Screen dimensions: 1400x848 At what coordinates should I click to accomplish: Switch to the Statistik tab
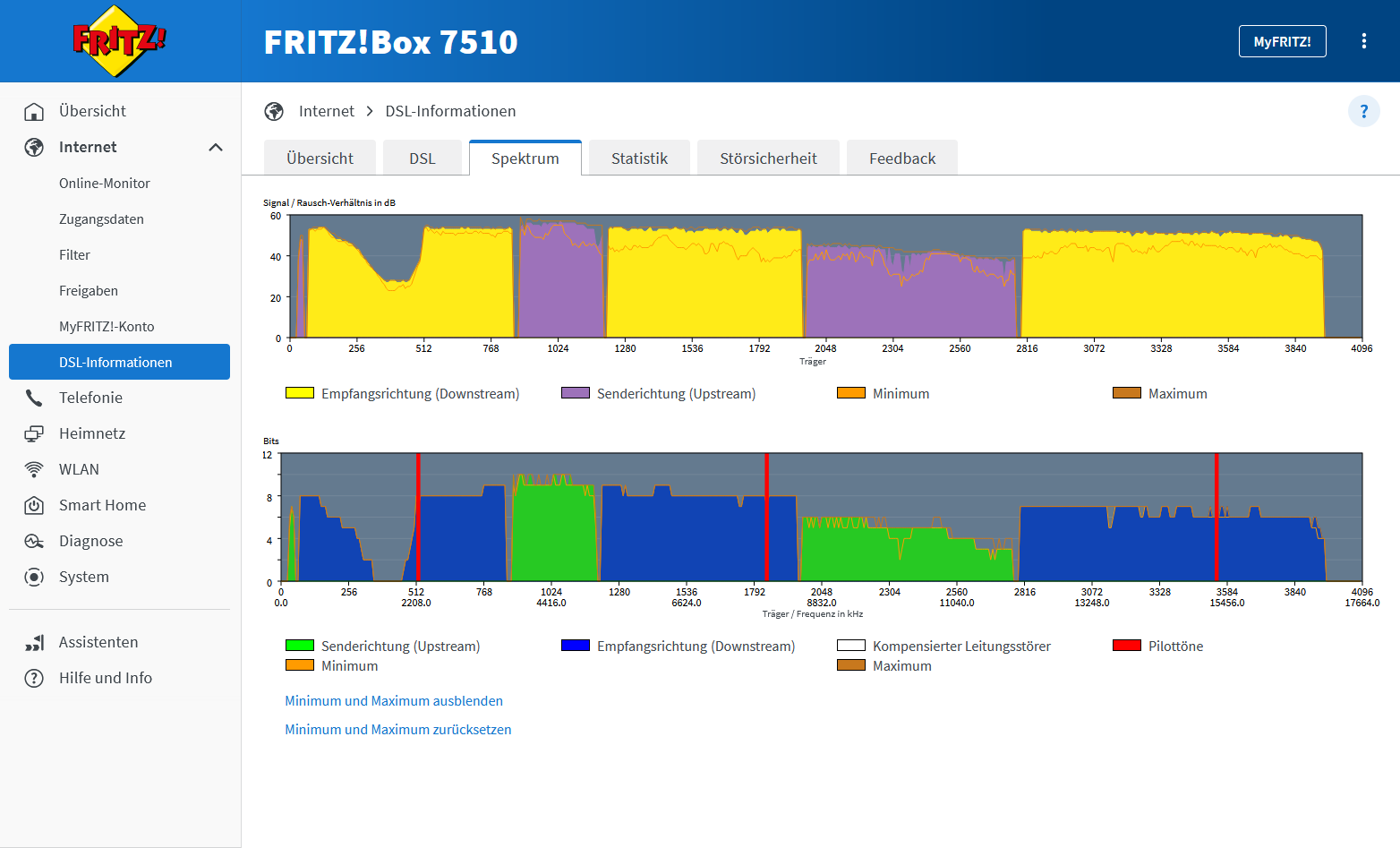(x=639, y=158)
